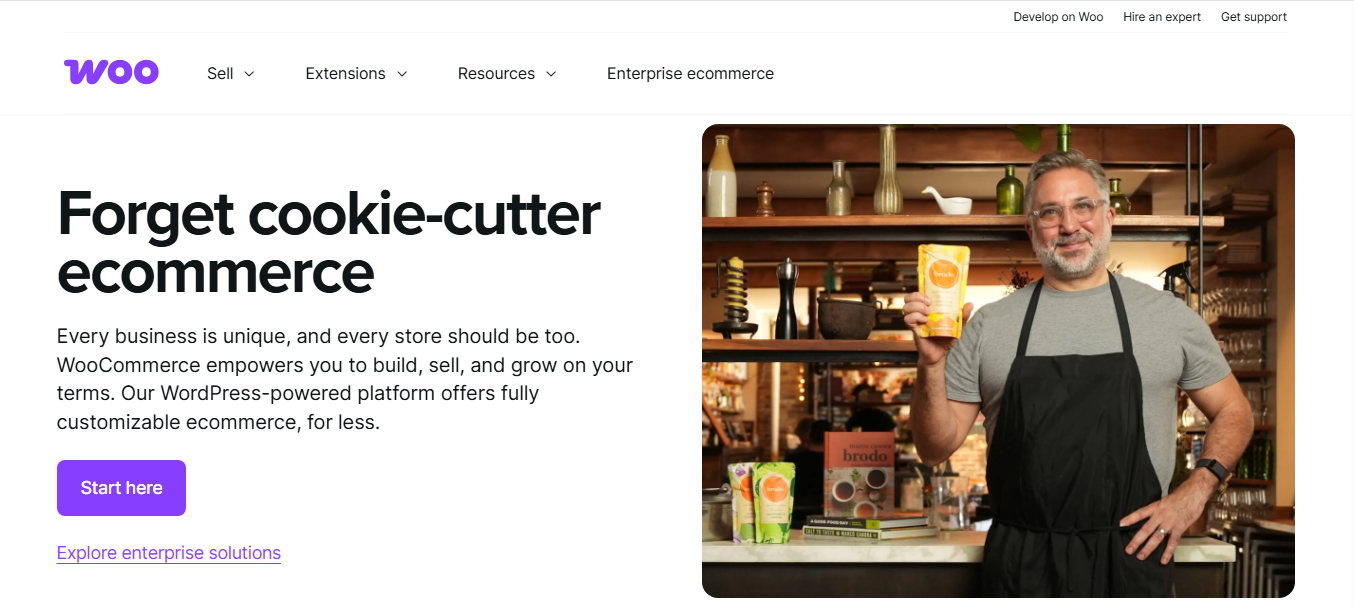Open the Enterprise ecommerce nav item
The height and width of the screenshot is (607, 1354).
coord(690,73)
